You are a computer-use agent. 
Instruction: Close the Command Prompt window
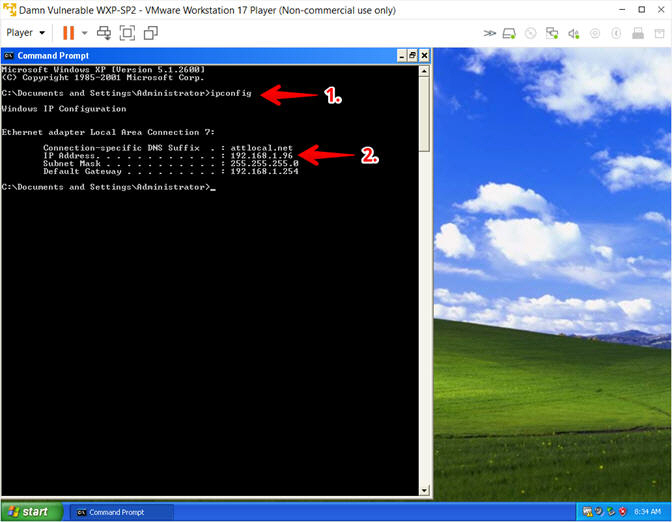coord(424,56)
